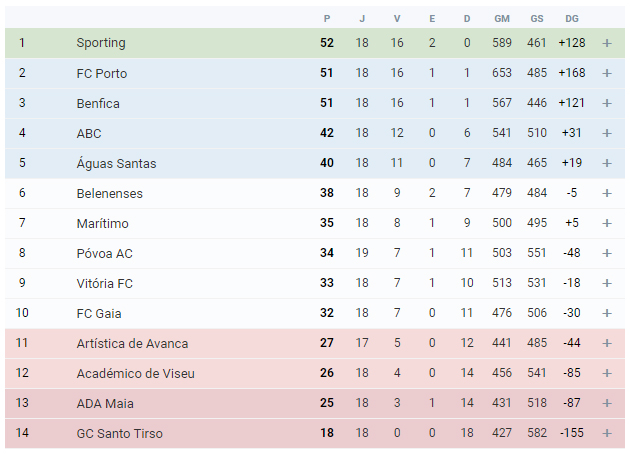Expand the Sporting row plus icon
Viewport: 630px width, 454px height.
(x=607, y=43)
